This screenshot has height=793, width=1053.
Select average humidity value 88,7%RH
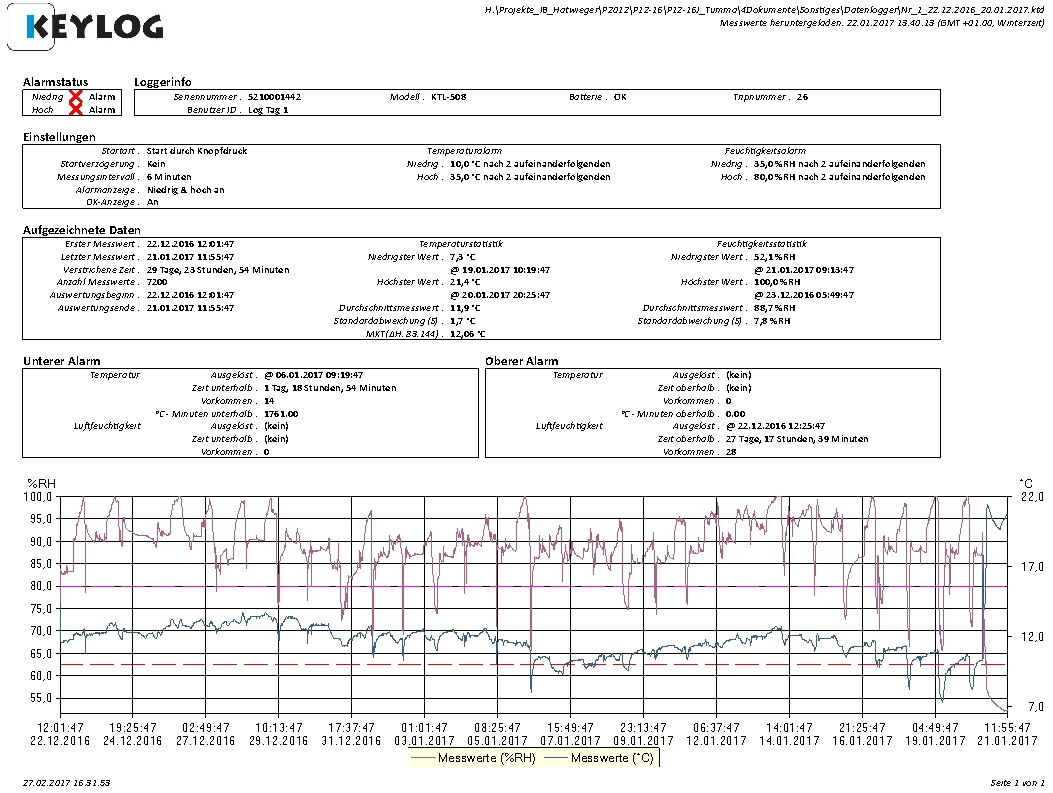pos(774,308)
